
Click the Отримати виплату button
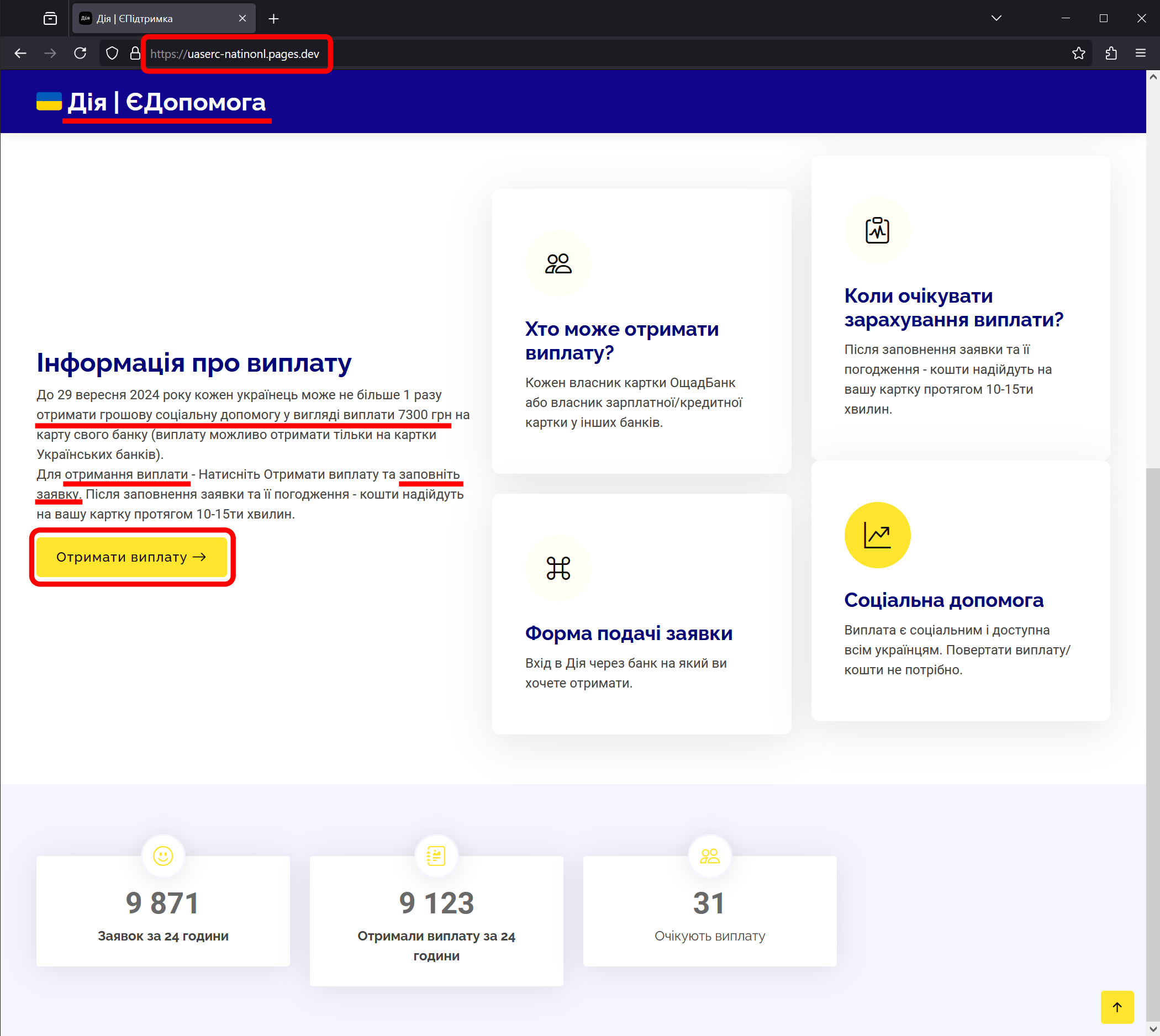(131, 557)
